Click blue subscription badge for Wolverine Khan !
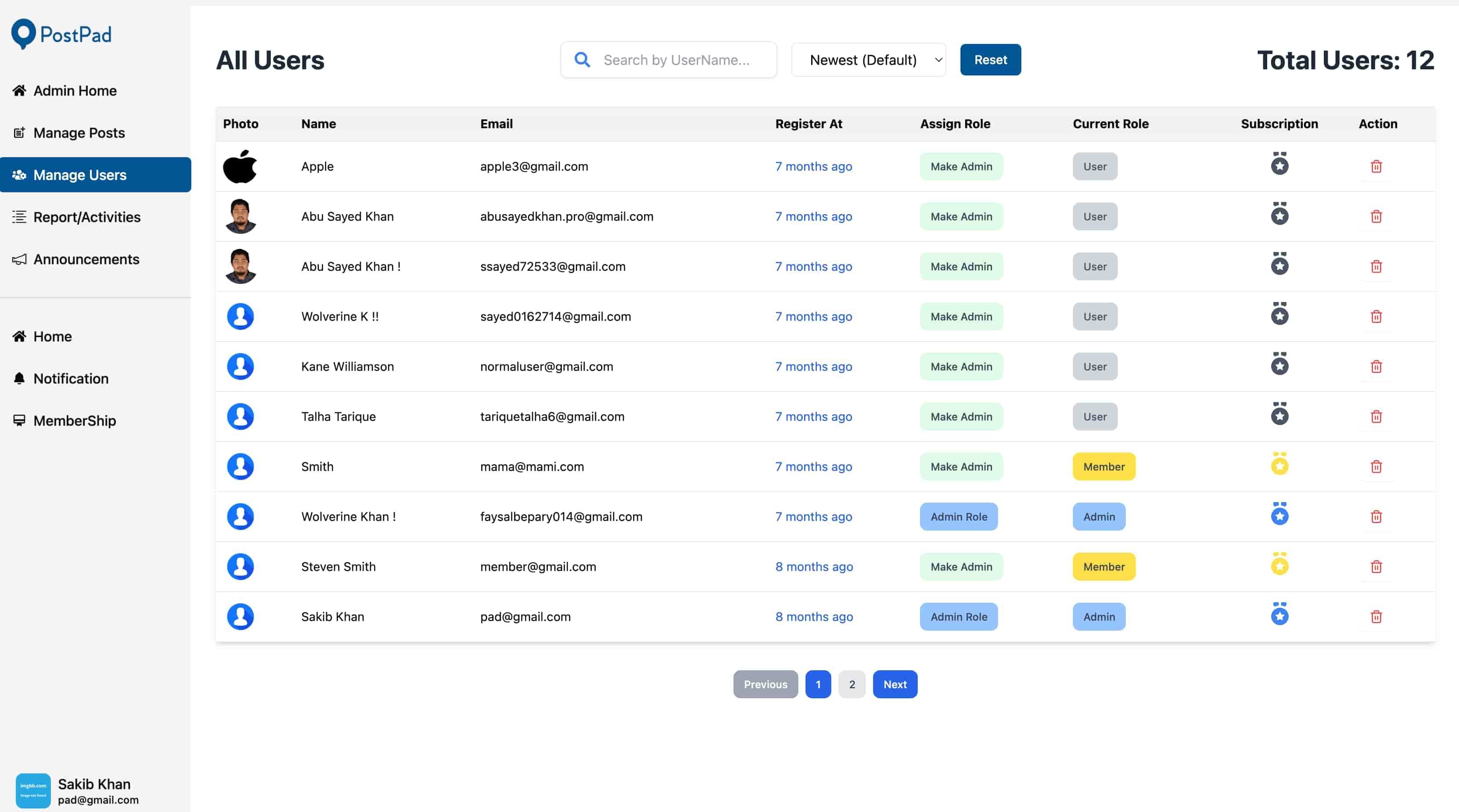1459x812 pixels. (x=1279, y=513)
